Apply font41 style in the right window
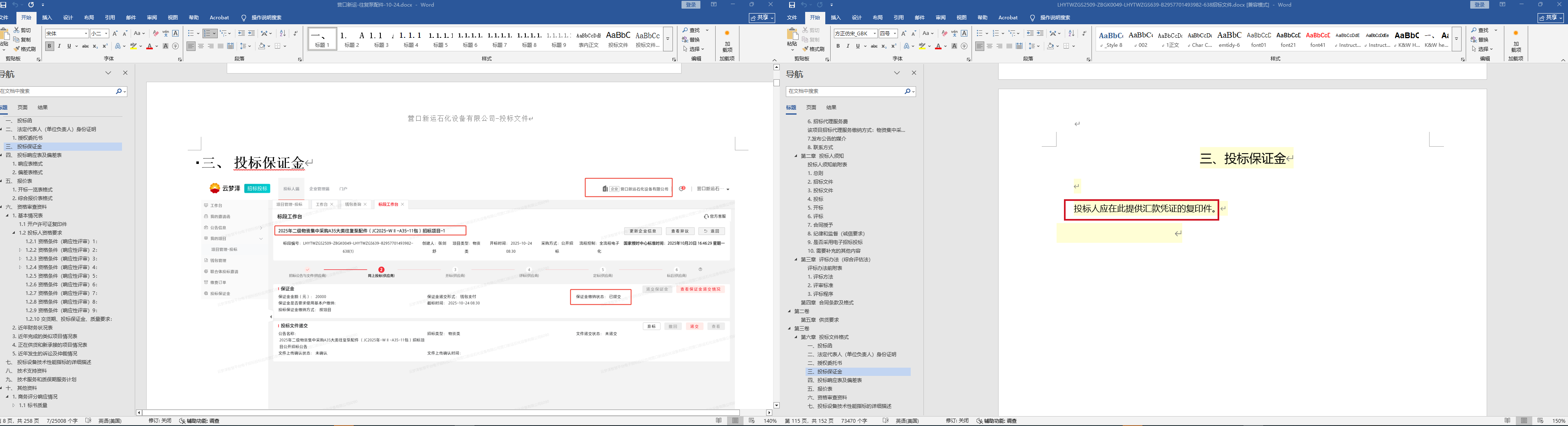The height and width of the screenshot is (426, 1568). 1318,39
